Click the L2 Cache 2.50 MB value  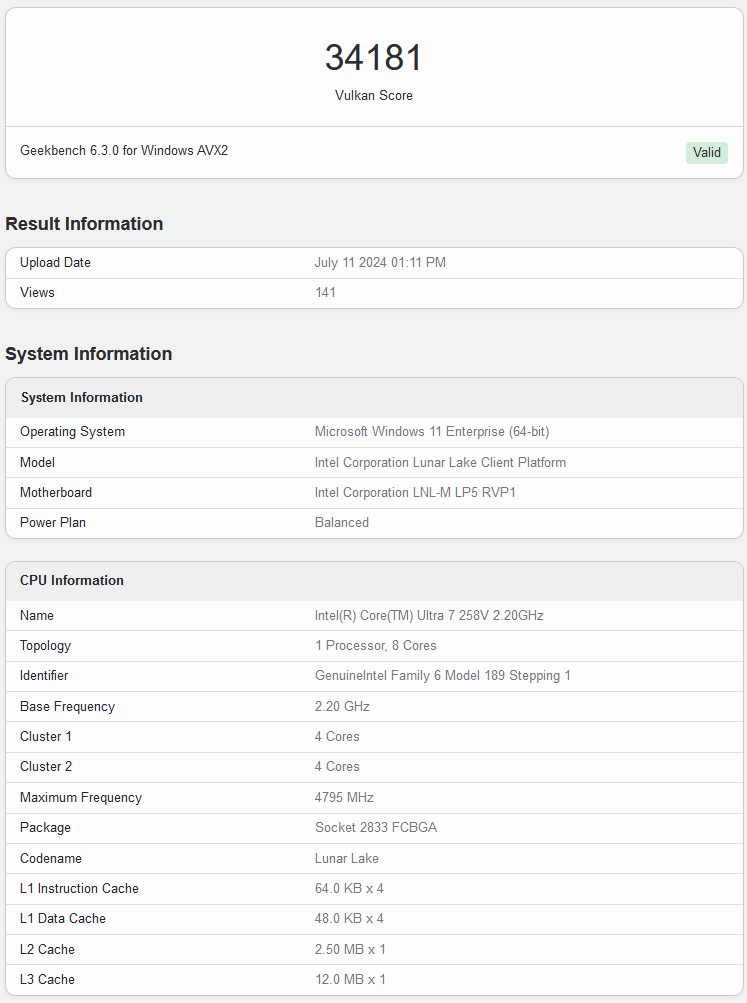pyautogui.click(x=350, y=950)
